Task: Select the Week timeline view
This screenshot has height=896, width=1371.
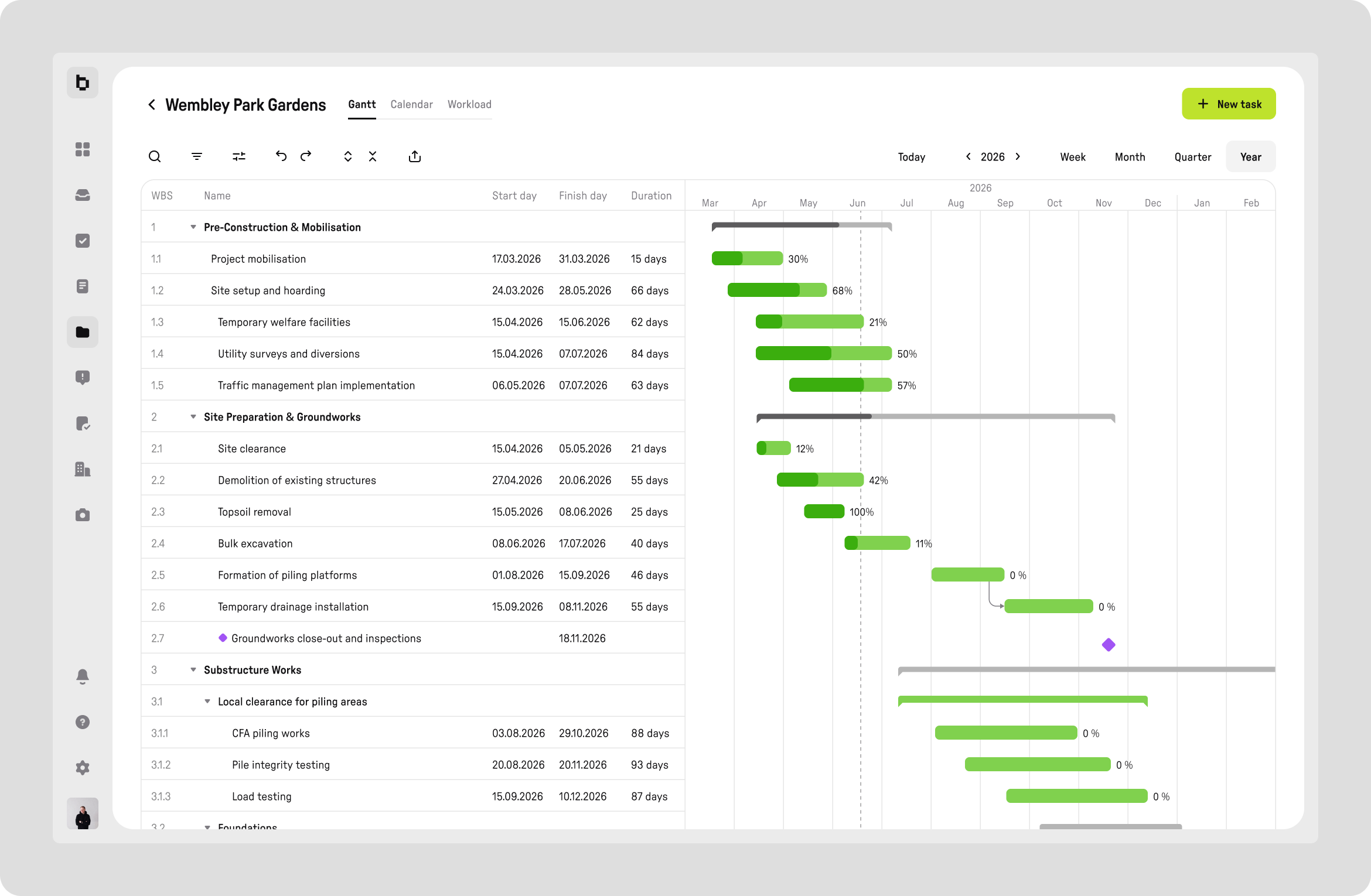Action: (1072, 157)
